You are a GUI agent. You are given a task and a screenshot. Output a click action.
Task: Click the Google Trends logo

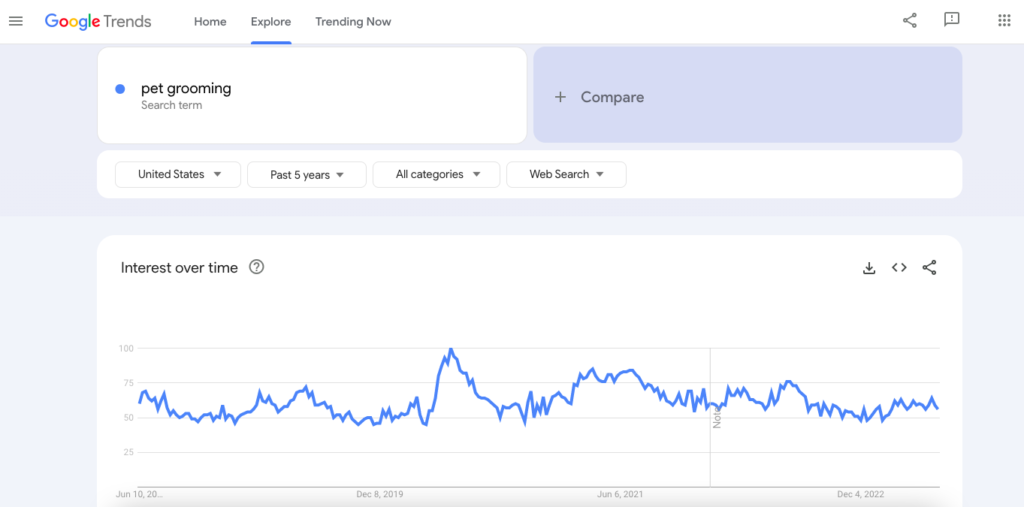pos(98,21)
